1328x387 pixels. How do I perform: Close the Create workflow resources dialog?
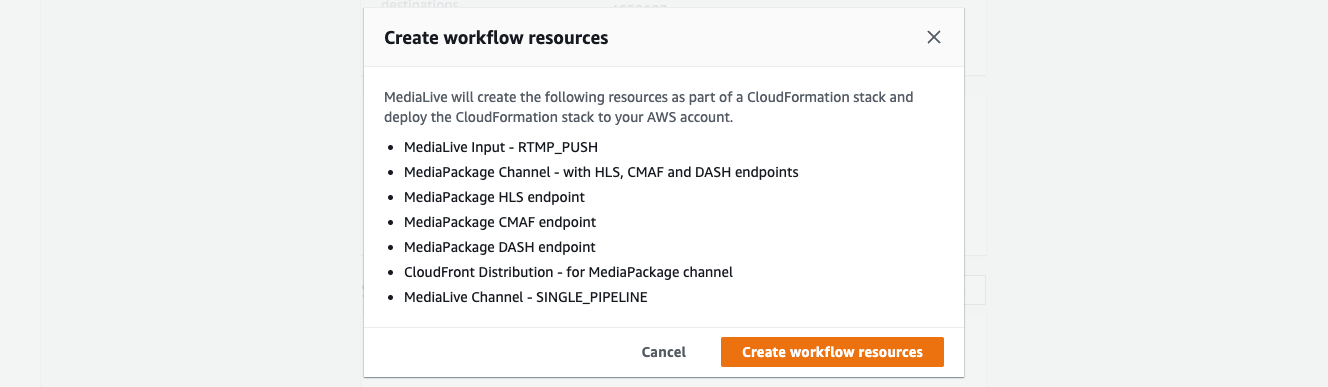coord(934,38)
